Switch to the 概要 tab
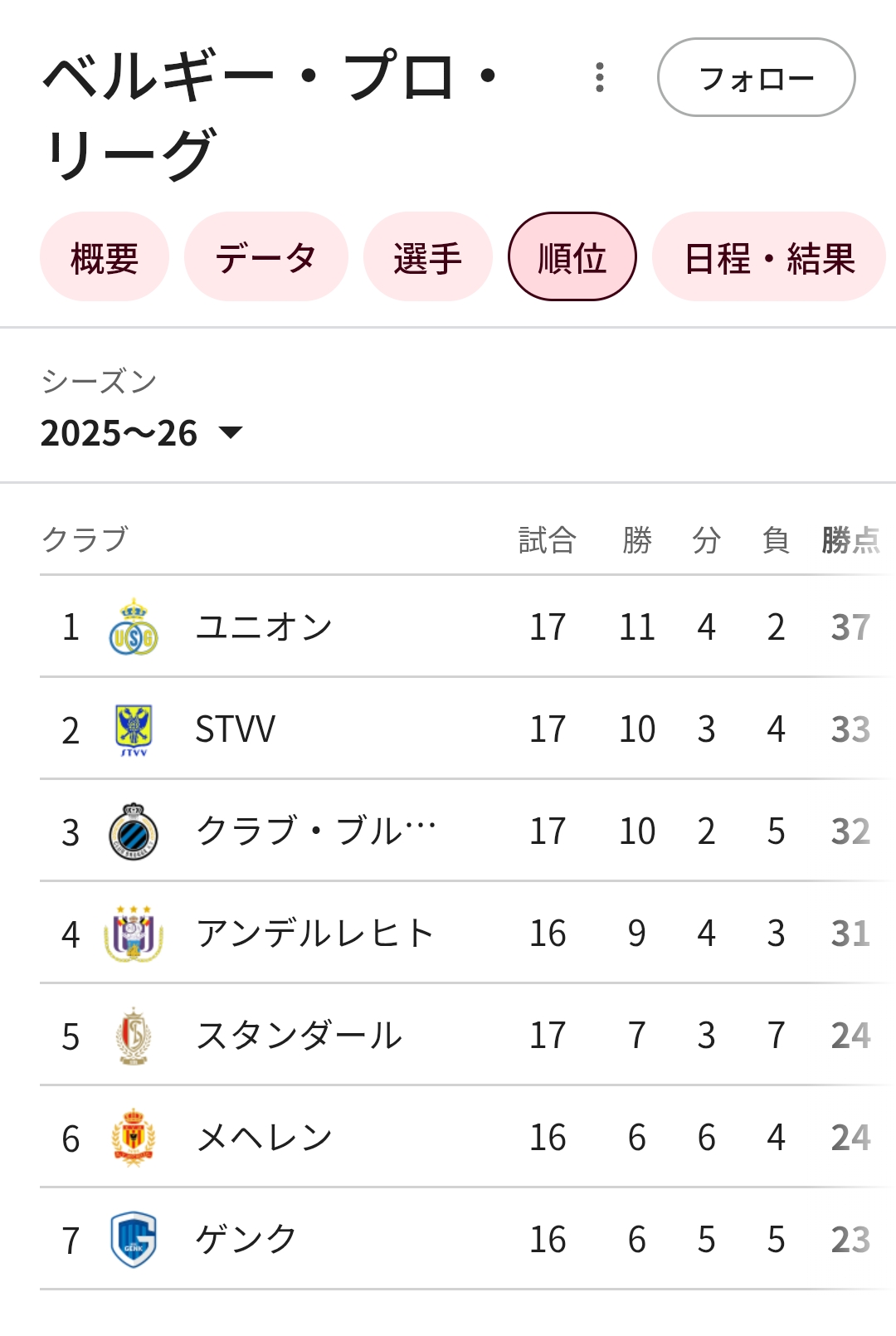This screenshot has width=896, height=1336. coord(105,257)
